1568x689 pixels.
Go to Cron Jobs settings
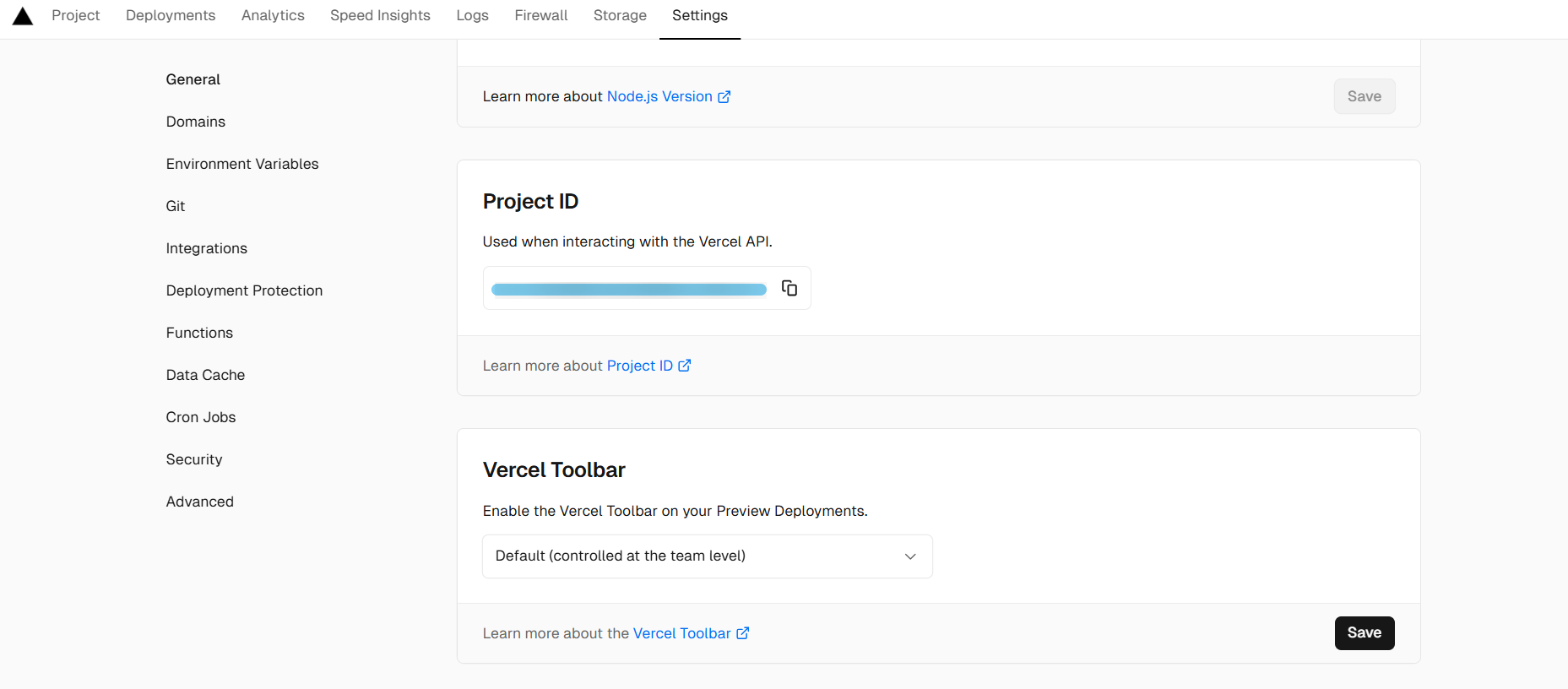[x=201, y=417]
